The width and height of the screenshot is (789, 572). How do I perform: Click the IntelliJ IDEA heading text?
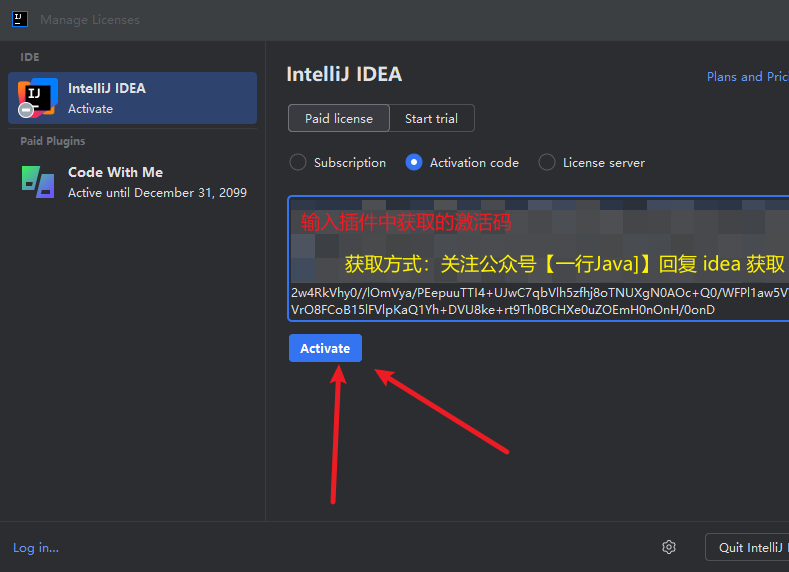344,74
